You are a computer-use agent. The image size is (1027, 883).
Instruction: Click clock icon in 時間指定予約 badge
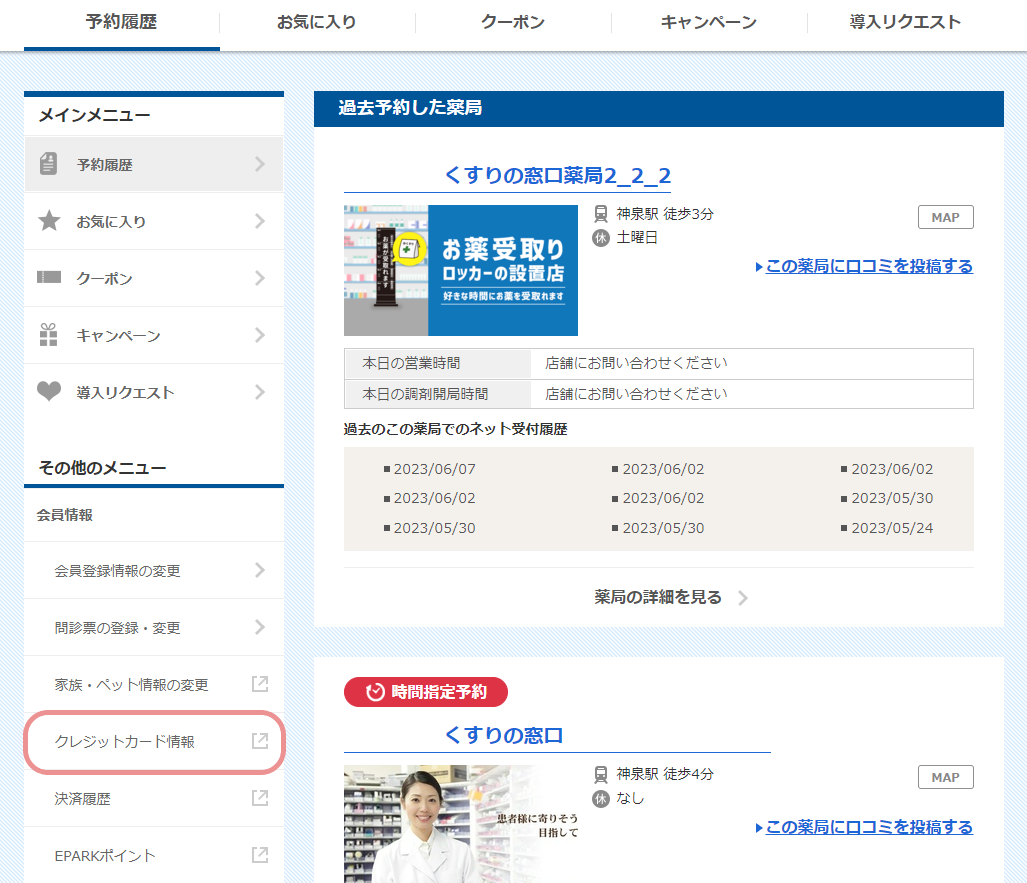coord(375,692)
